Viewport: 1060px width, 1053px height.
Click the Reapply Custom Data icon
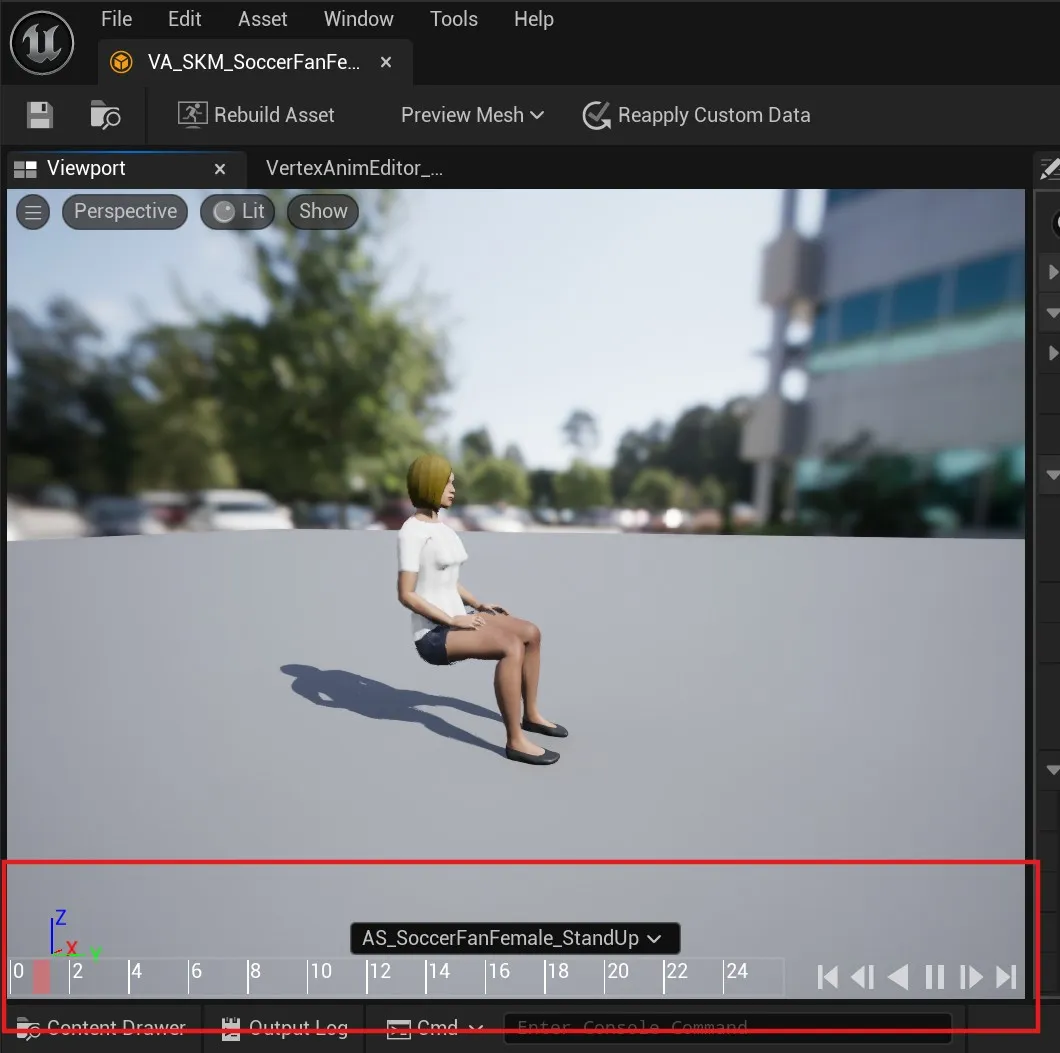(597, 115)
